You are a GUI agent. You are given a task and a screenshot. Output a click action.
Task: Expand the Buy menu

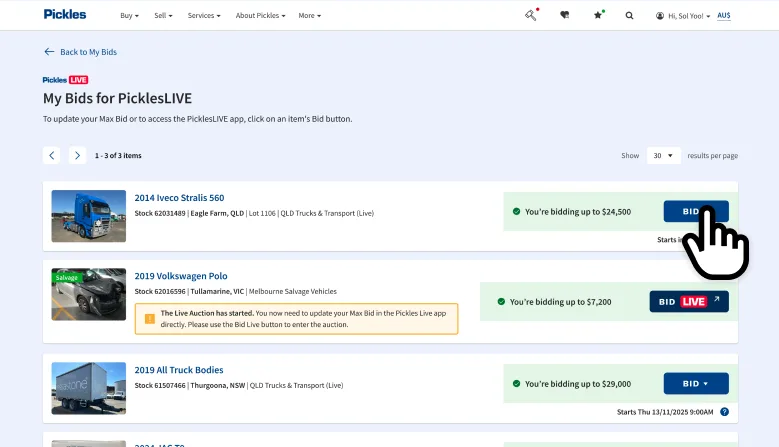click(130, 15)
